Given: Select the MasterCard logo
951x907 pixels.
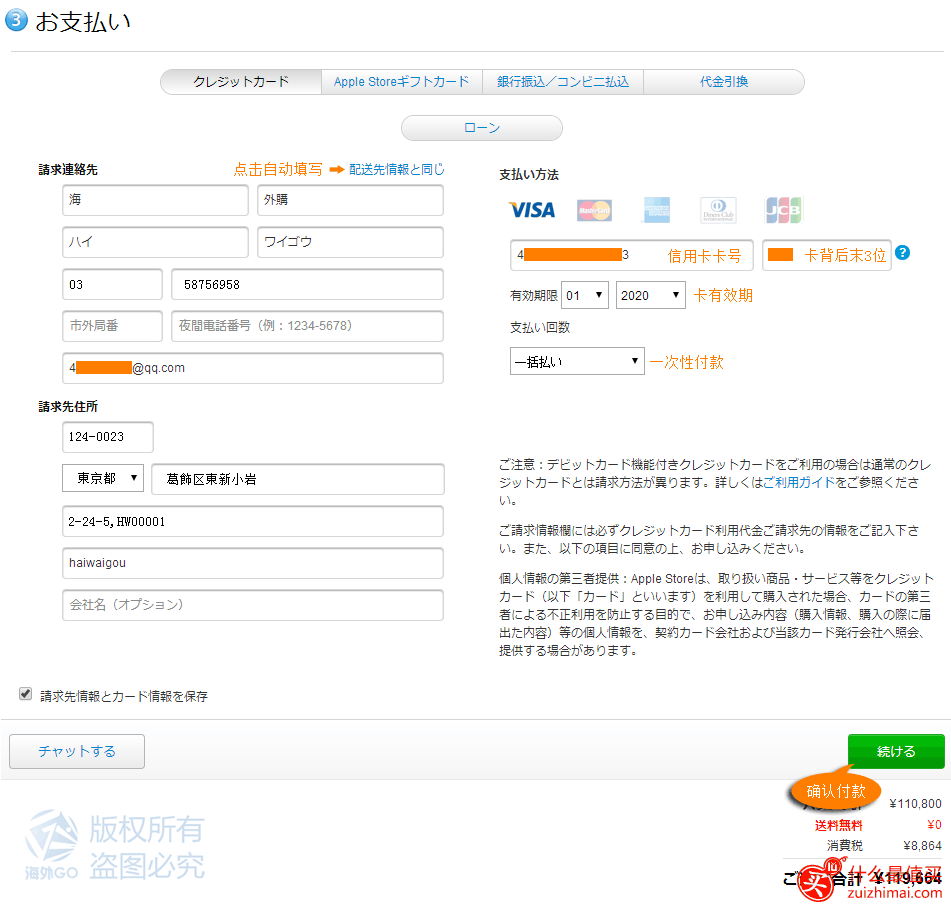Looking at the screenshot, I should [594, 211].
